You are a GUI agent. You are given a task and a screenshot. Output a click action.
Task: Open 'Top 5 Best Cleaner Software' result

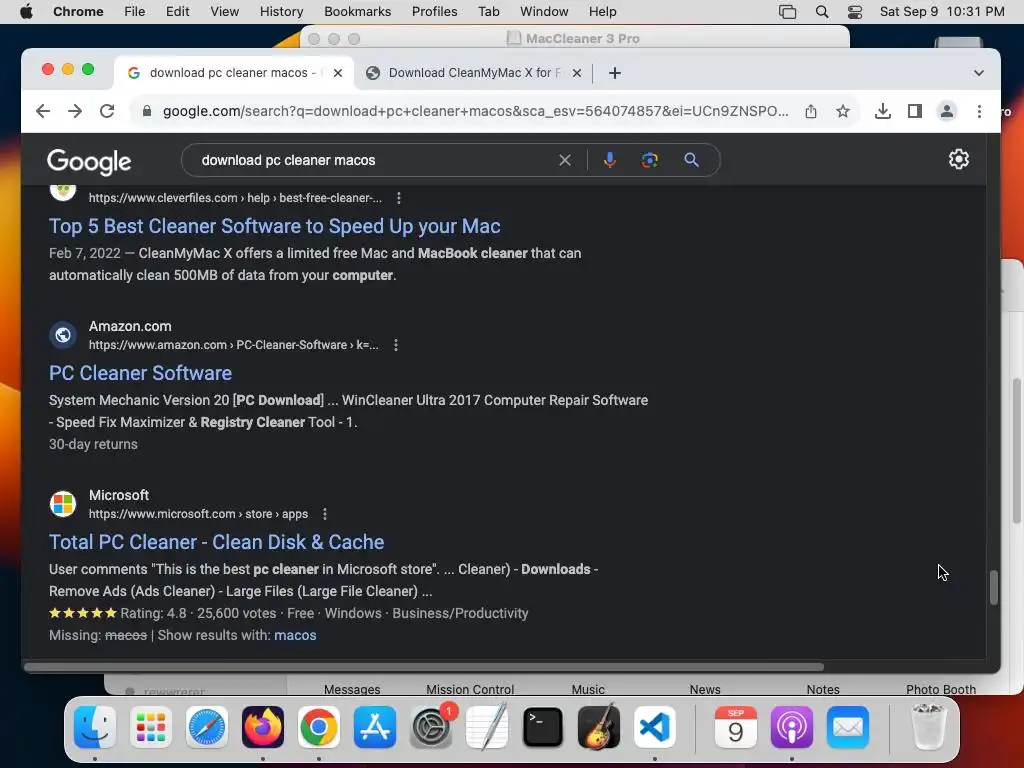pyautogui.click(x=275, y=226)
